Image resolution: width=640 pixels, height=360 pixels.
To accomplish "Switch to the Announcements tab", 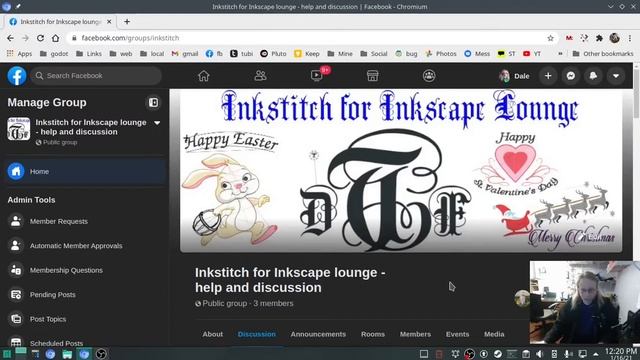I will point(318,334).
